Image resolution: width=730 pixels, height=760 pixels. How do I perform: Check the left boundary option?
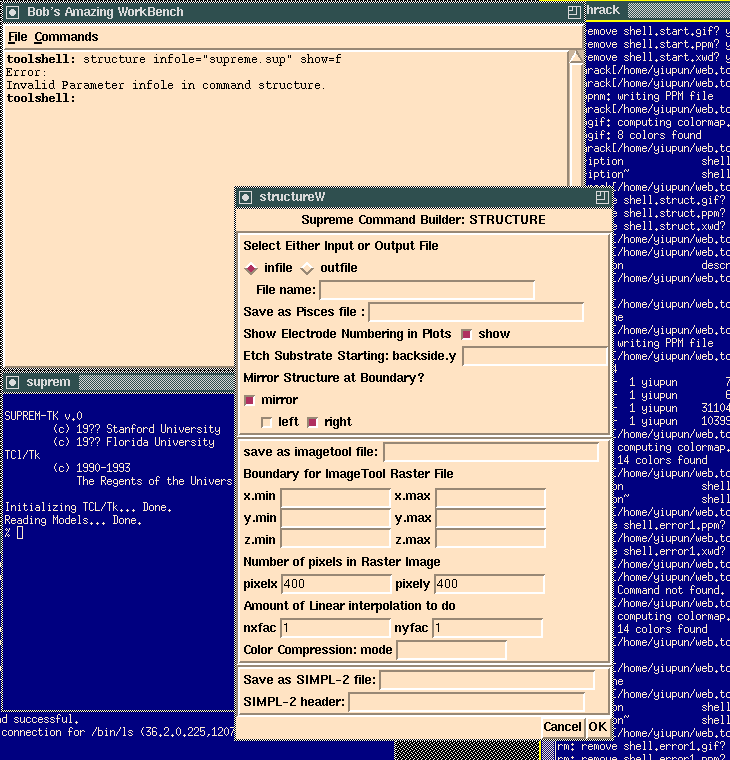point(266,422)
